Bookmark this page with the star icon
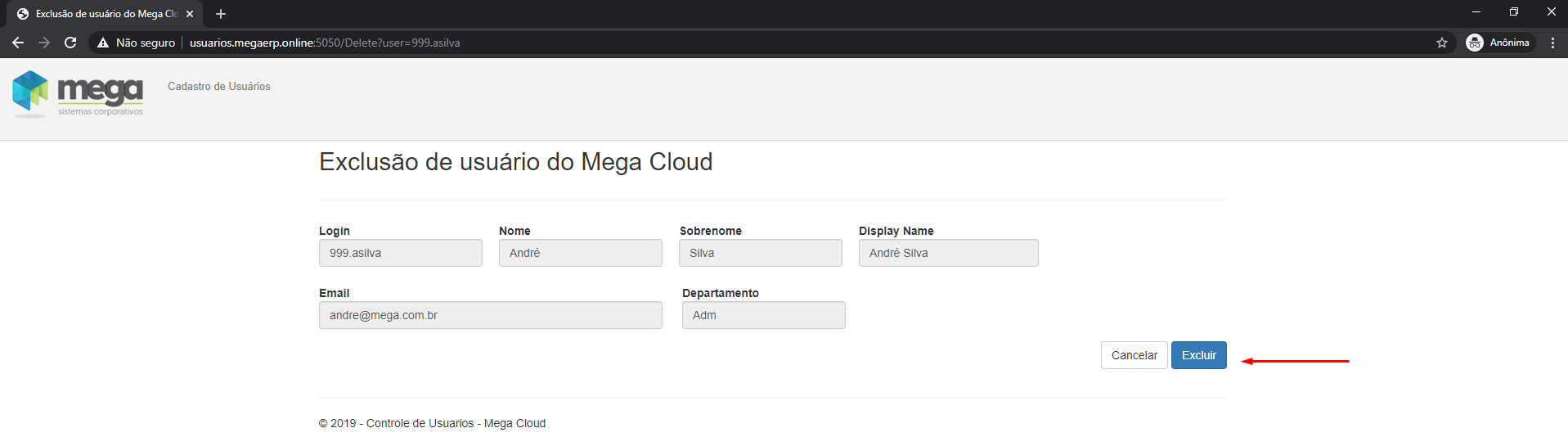 [x=1441, y=43]
